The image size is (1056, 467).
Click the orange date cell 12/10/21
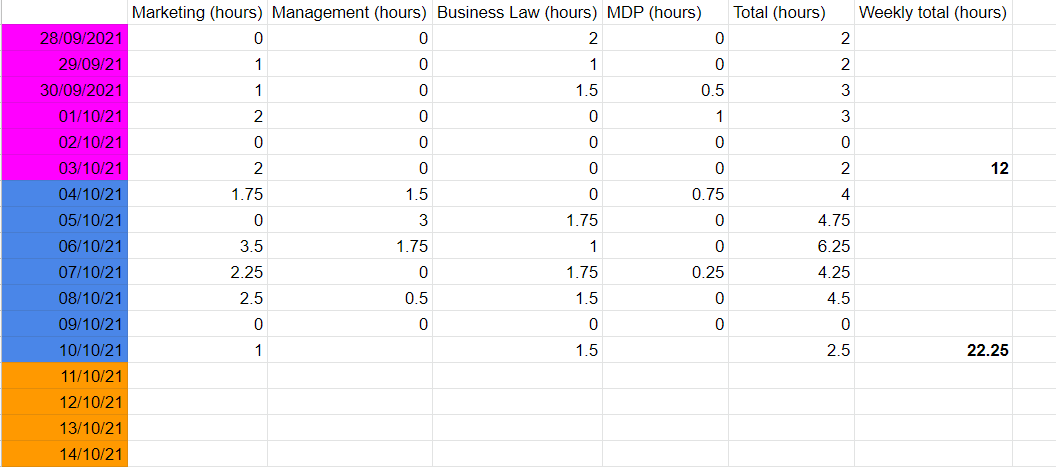click(64, 402)
